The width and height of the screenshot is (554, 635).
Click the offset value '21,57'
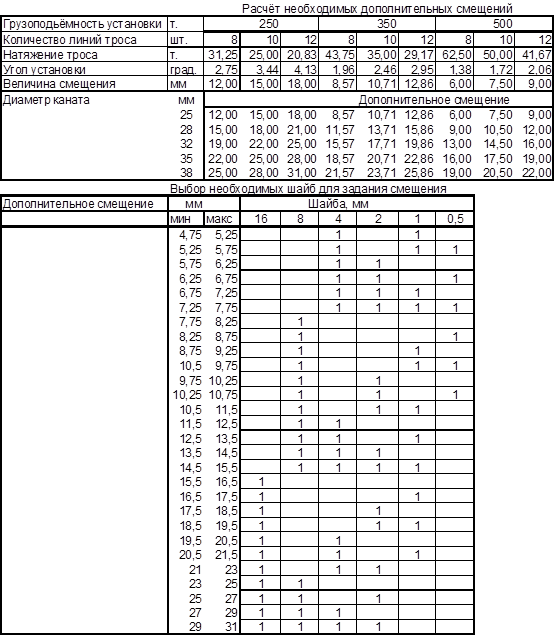point(340,173)
